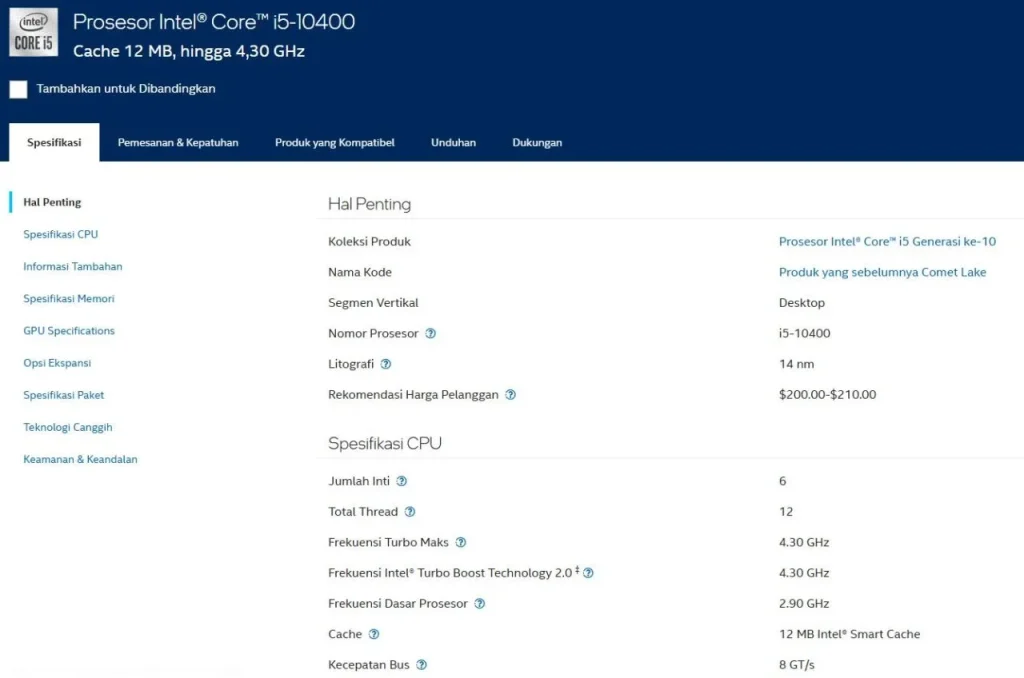This screenshot has height=678, width=1024.
Task: Click the Frekuensi Dasar Prosesor info icon
Action: [479, 604]
